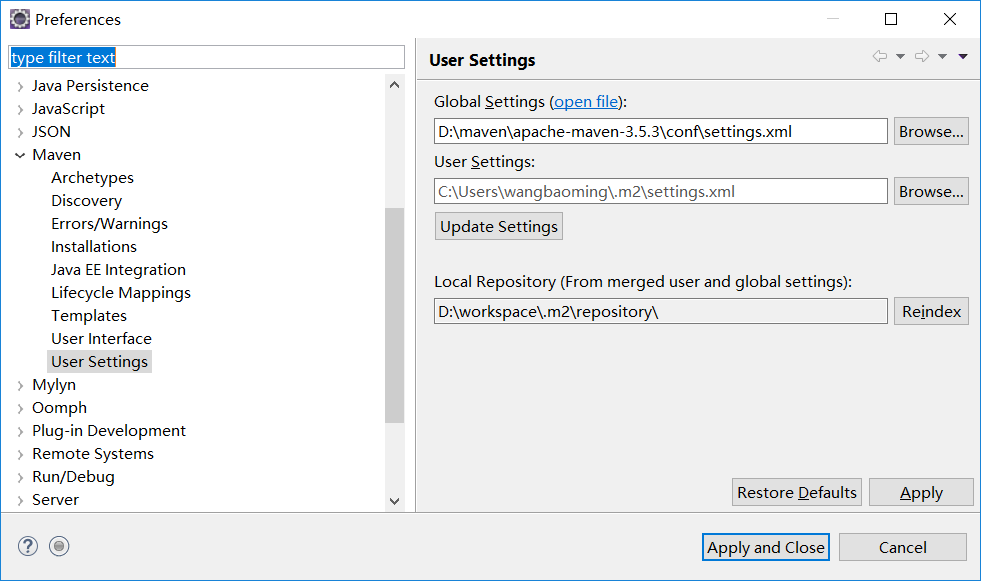Click Browse next to Global Settings
This screenshot has height=581, width=981.
click(x=931, y=132)
